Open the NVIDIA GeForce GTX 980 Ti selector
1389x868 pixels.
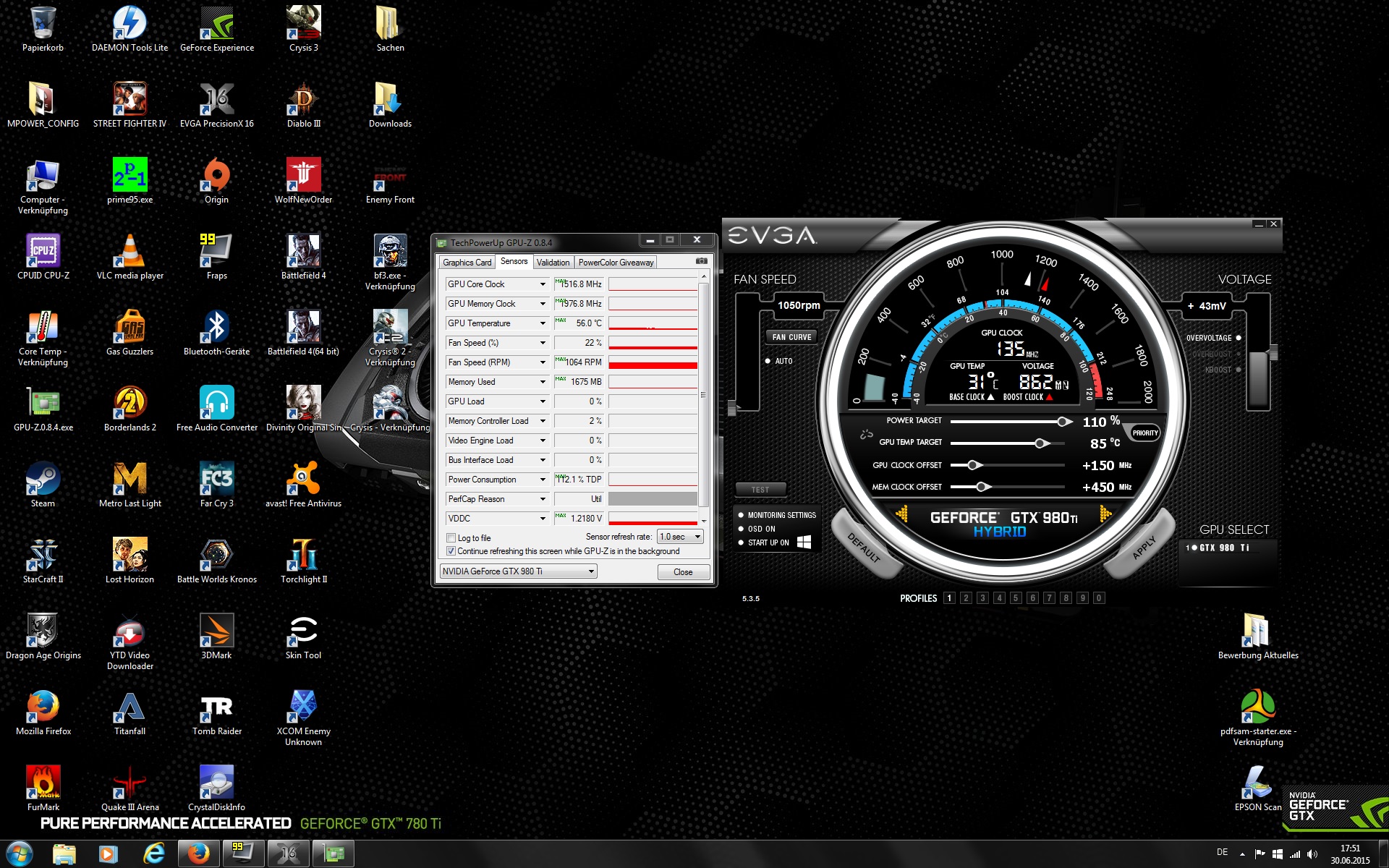point(518,571)
